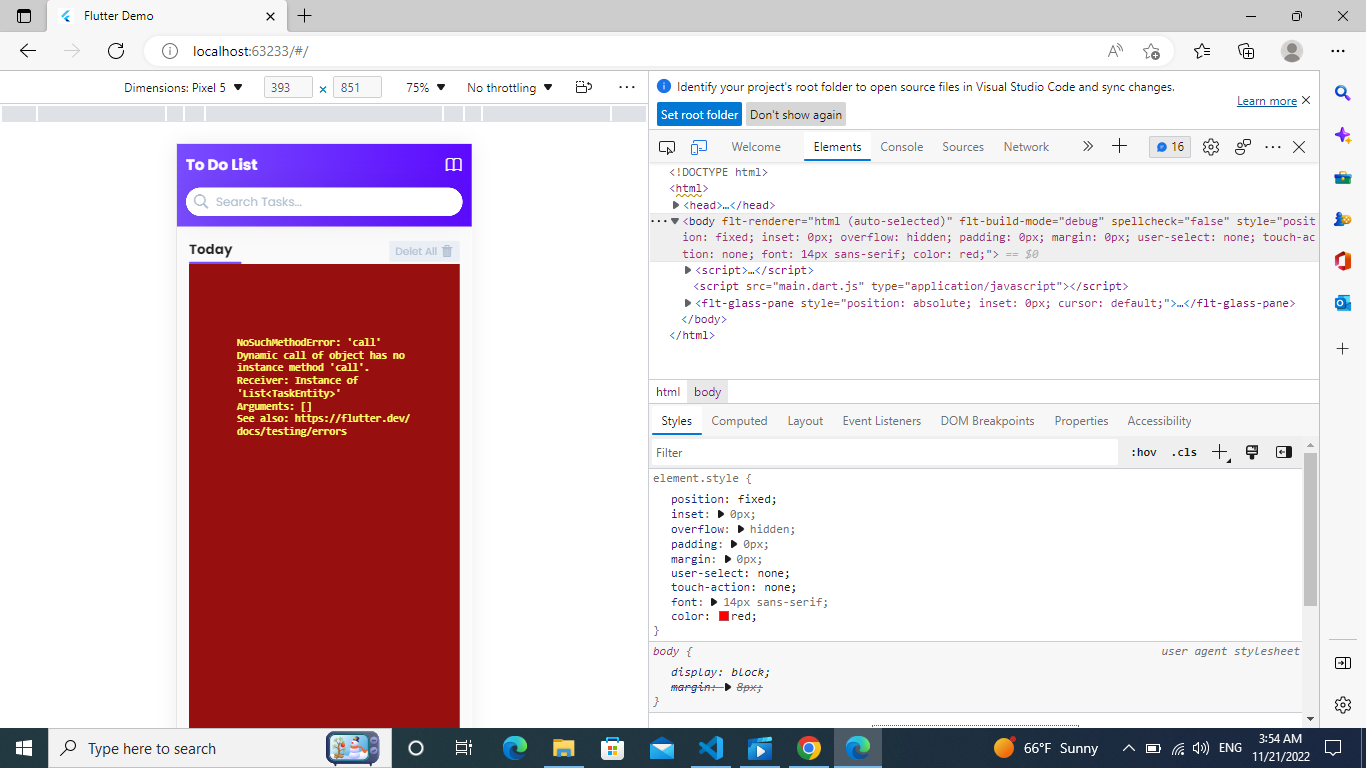This screenshot has width=1366, height=768.
Task: Click the Edge sidebar search icon
Action: coord(1343,93)
